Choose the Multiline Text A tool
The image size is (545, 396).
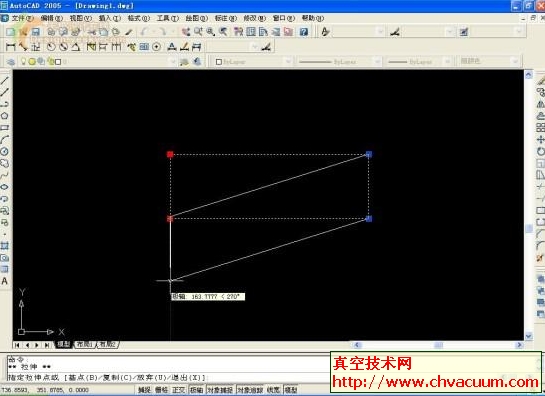point(5,281)
